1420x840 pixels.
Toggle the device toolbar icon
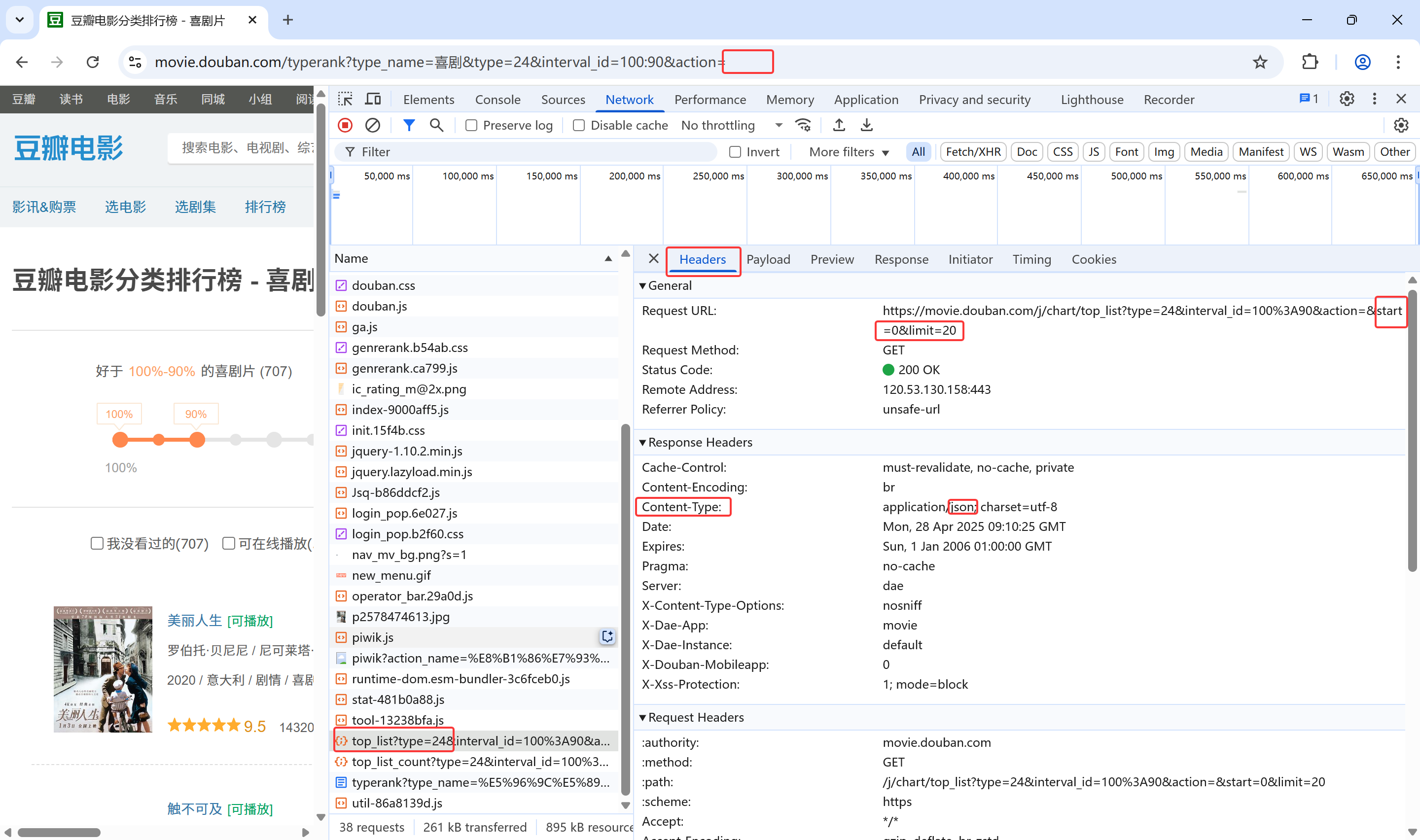point(372,99)
